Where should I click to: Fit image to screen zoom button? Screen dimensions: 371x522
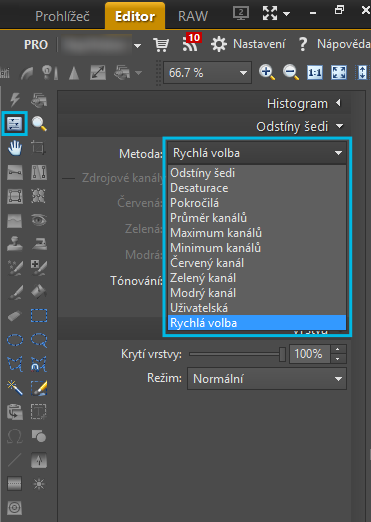[339, 72]
